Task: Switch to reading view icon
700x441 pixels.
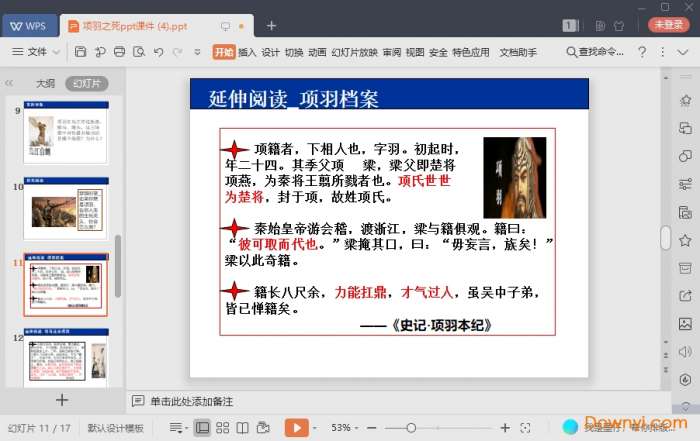Action: click(x=242, y=428)
